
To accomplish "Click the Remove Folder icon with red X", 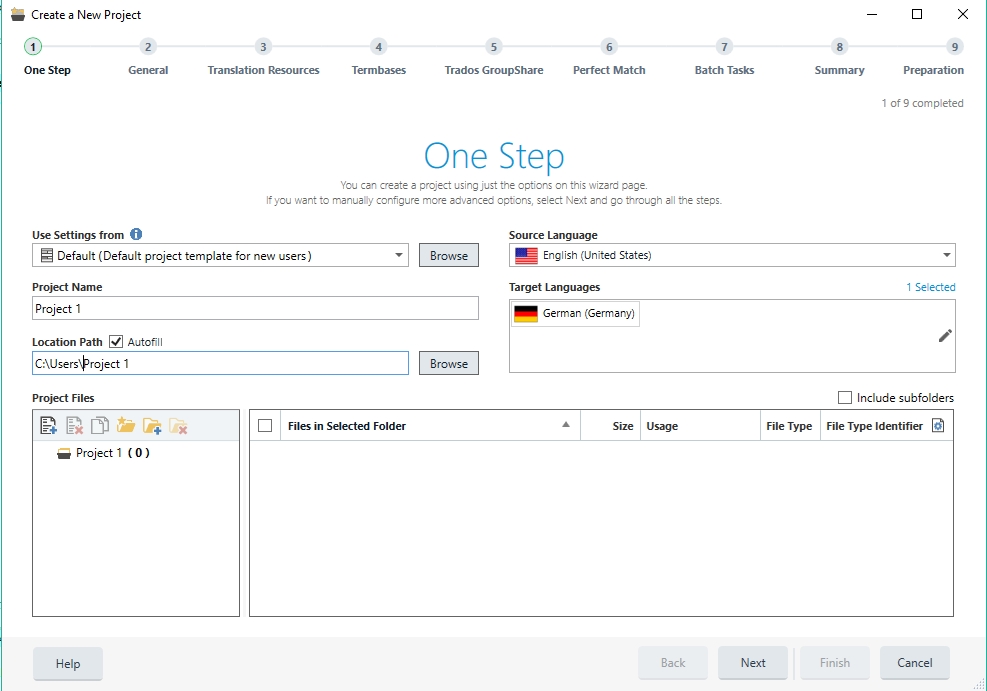I will pos(178,426).
